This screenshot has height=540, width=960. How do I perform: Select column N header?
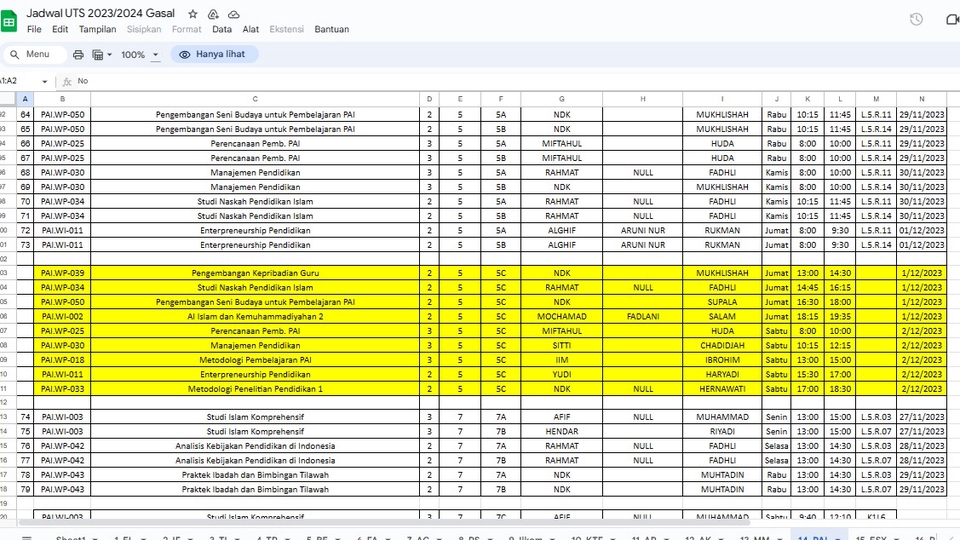pyautogui.click(x=921, y=99)
